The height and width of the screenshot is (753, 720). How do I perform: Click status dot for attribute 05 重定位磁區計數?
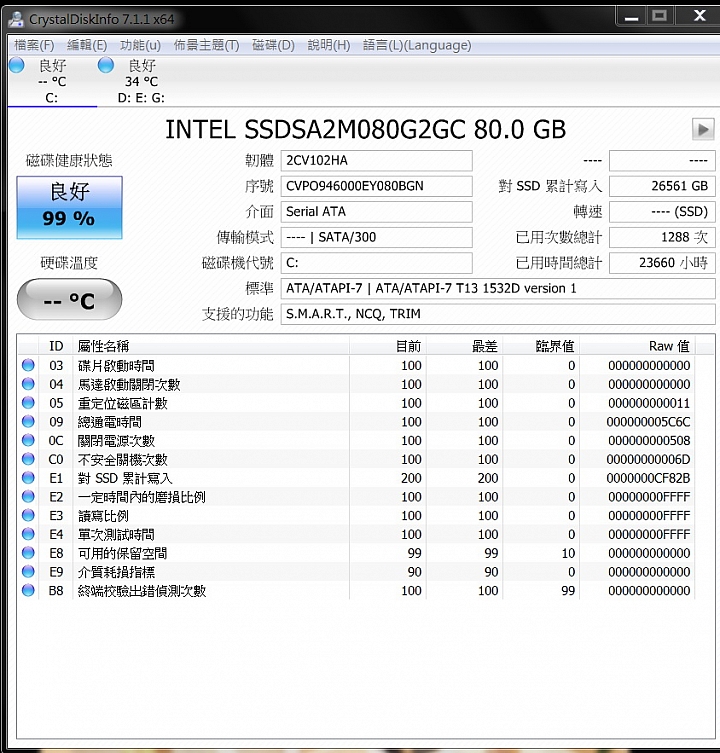pos(28,402)
